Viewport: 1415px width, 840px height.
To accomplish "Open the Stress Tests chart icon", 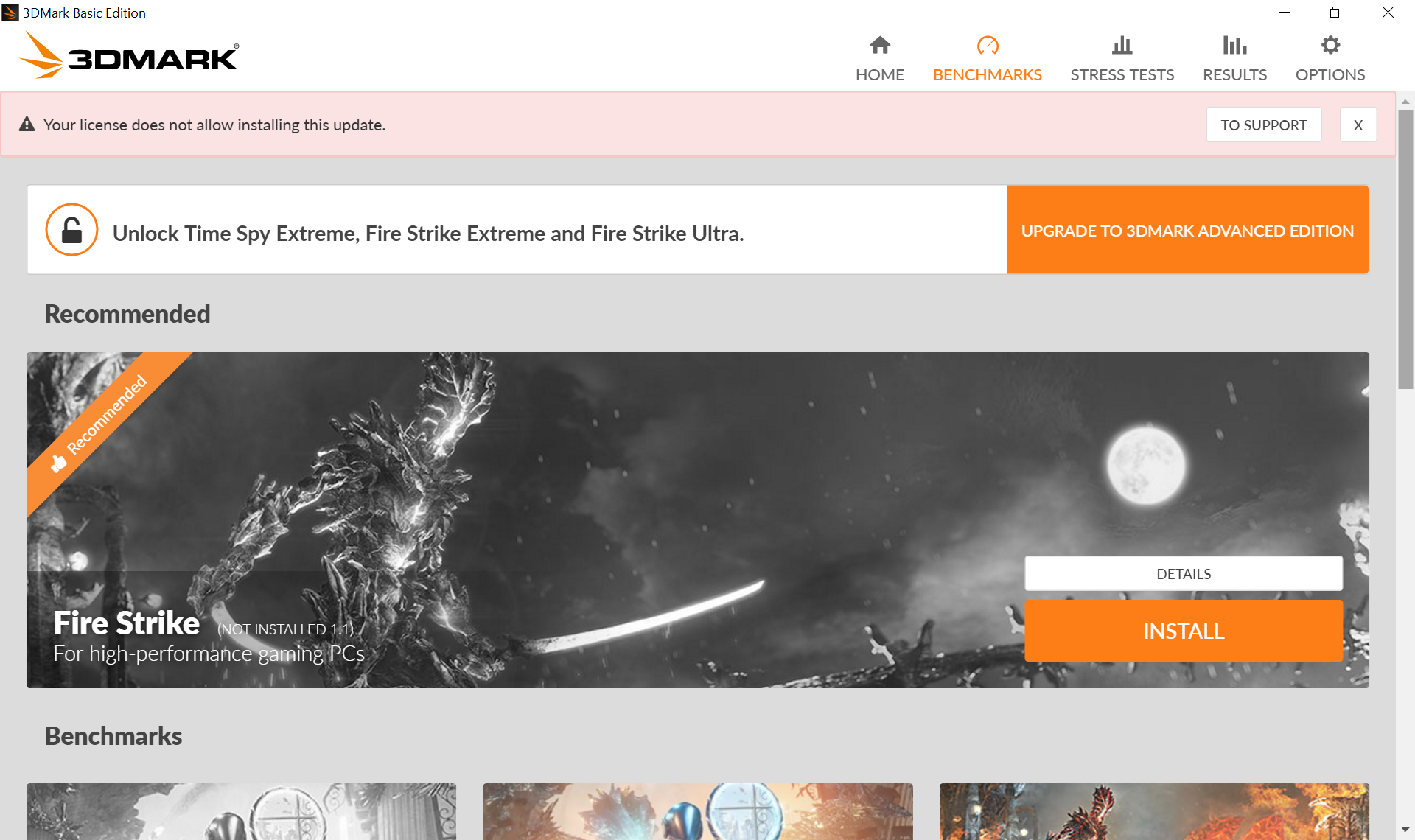I will pyautogui.click(x=1122, y=45).
